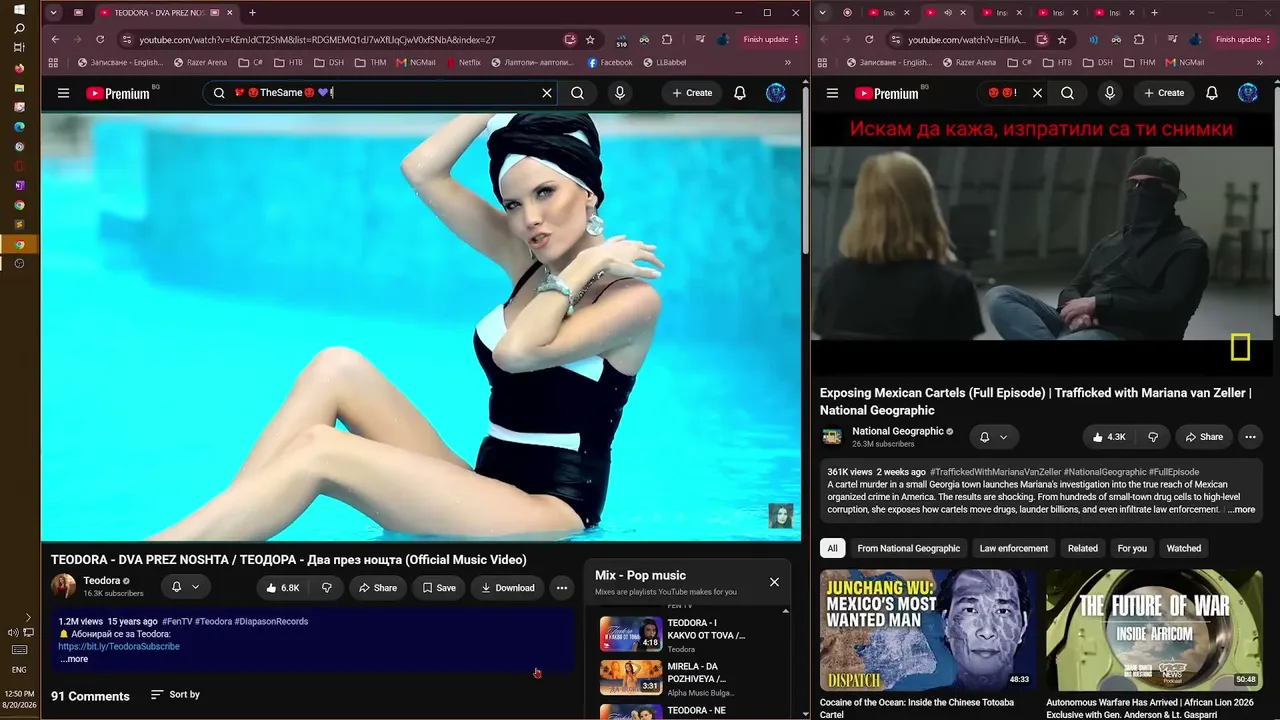Open the Windows Start menu
The height and width of the screenshot is (720, 1280).
(19, 9)
